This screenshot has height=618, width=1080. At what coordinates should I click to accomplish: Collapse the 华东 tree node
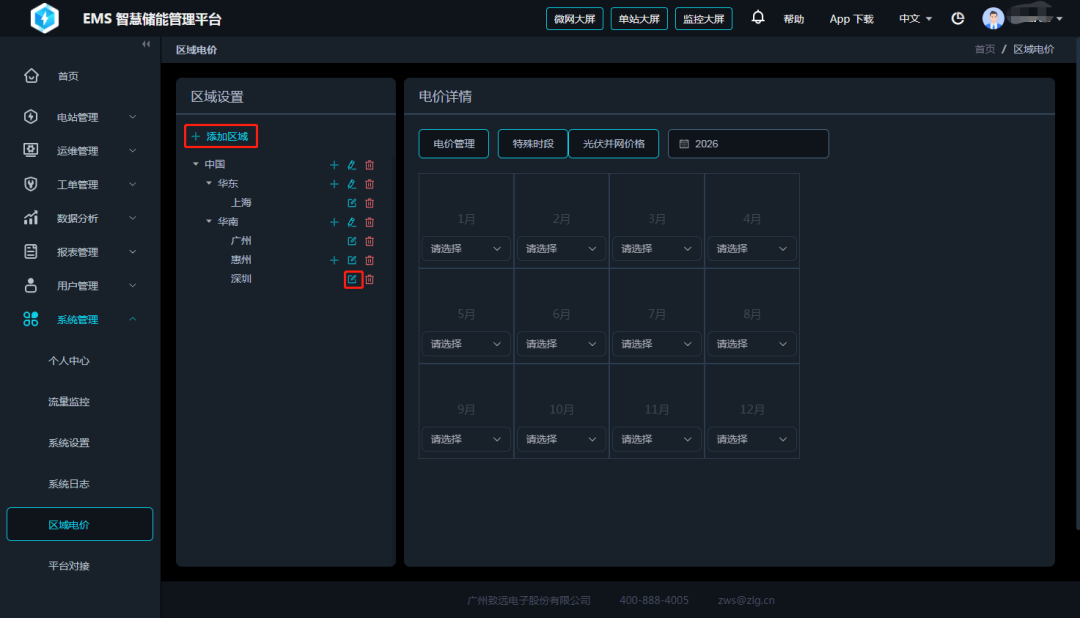point(209,184)
